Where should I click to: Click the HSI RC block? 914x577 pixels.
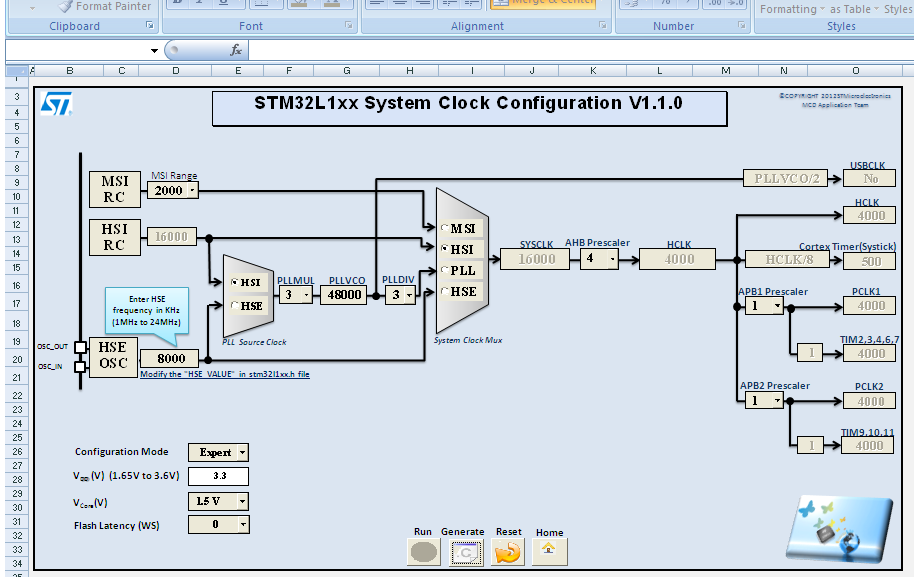point(115,237)
